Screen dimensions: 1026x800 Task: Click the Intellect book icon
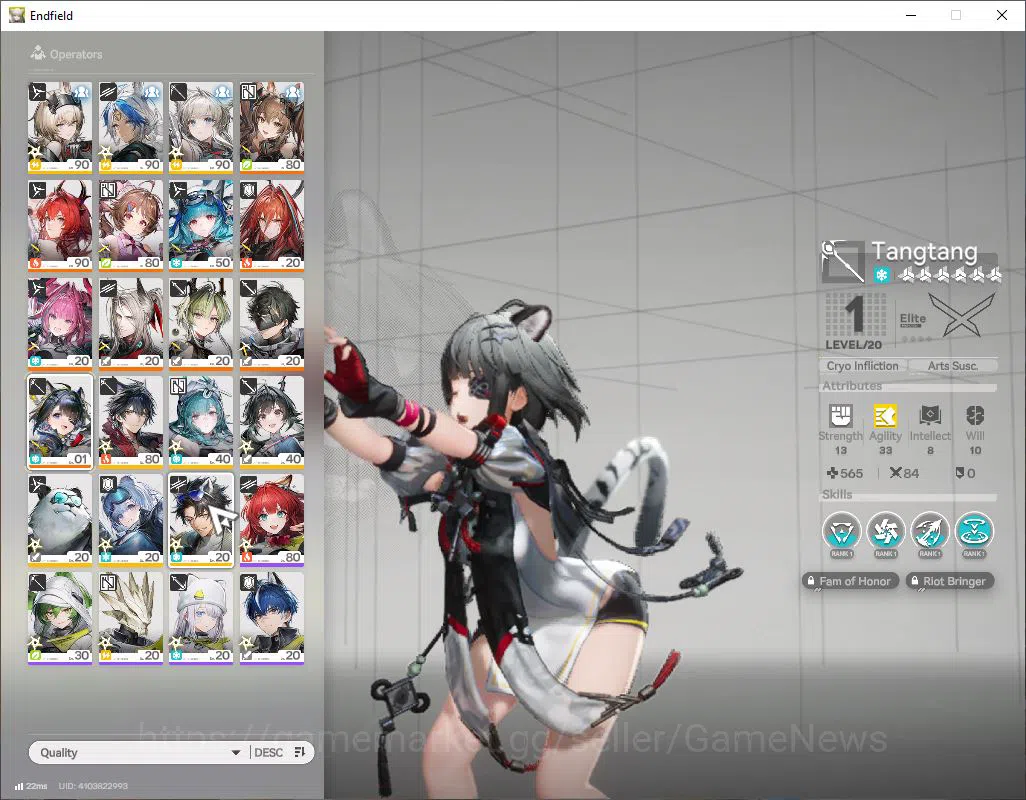(930, 415)
